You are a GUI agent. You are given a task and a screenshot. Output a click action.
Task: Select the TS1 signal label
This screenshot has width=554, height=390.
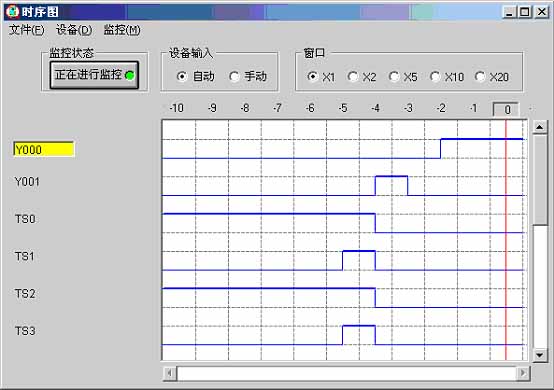tap(25, 256)
